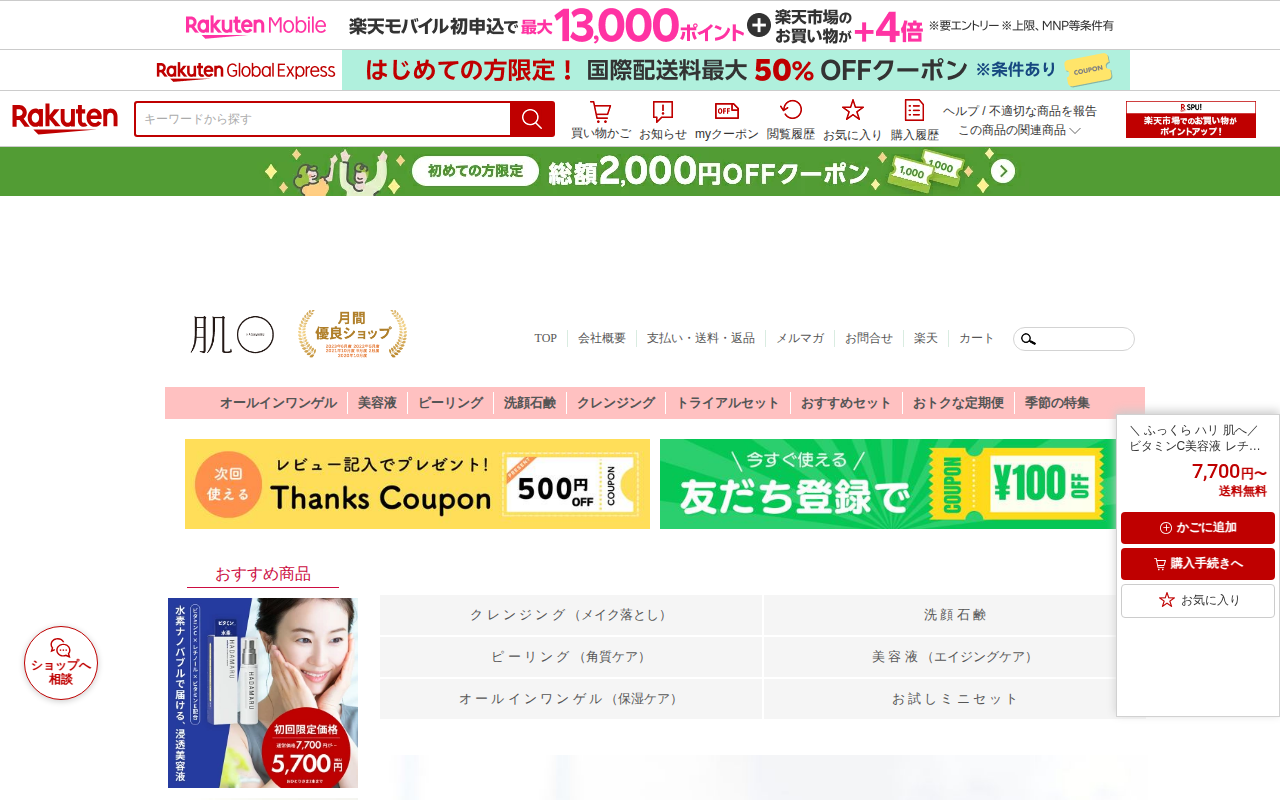Advance the green coupon banner arrow
The image size is (1280, 800).
(x=1003, y=172)
